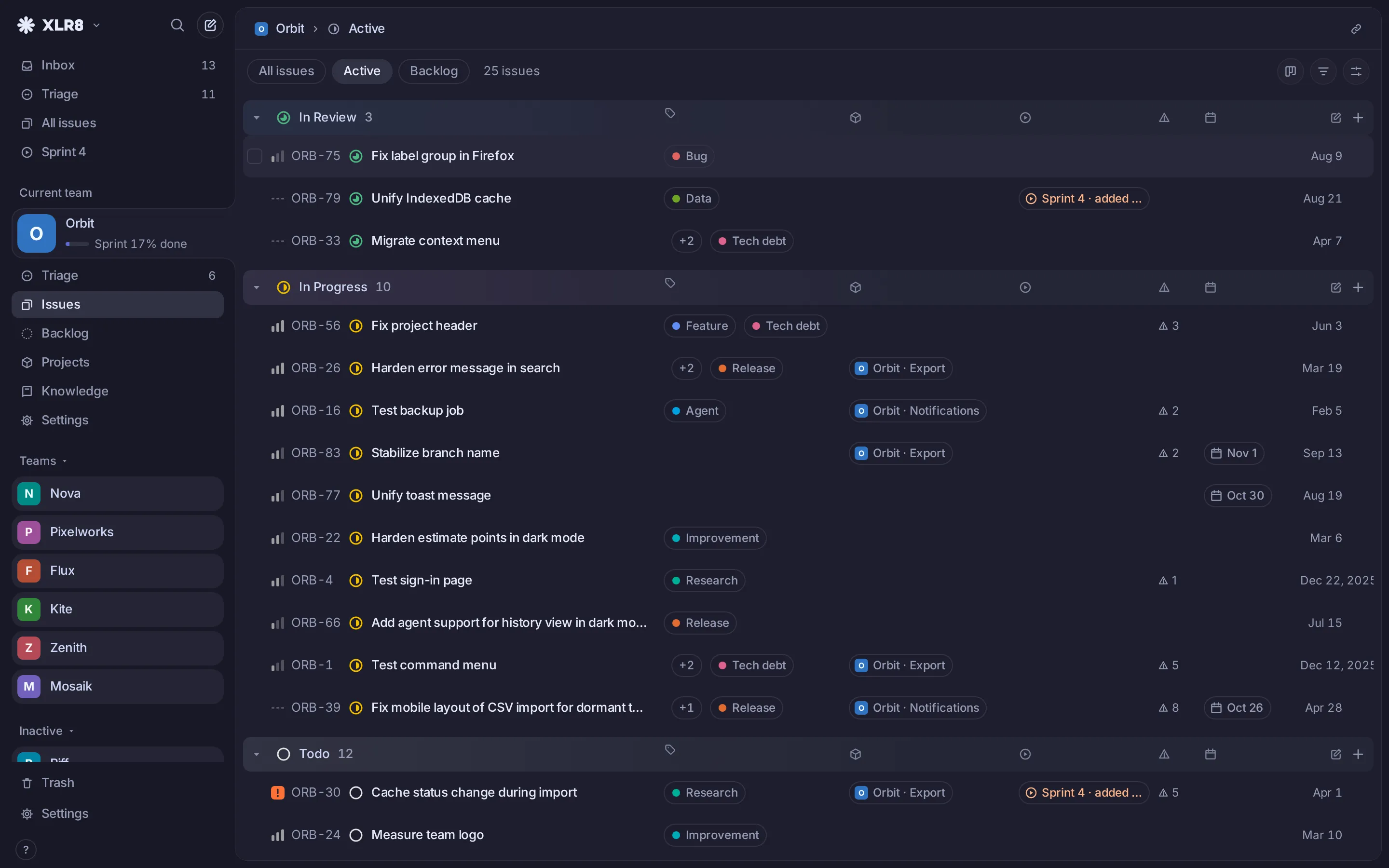Click urgent priority icon on ORB-30
Image resolution: width=1389 pixels, height=868 pixels.
[x=277, y=793]
